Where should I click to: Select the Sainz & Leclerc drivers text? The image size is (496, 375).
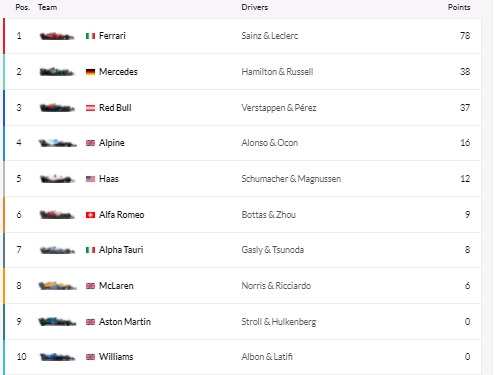270,36
